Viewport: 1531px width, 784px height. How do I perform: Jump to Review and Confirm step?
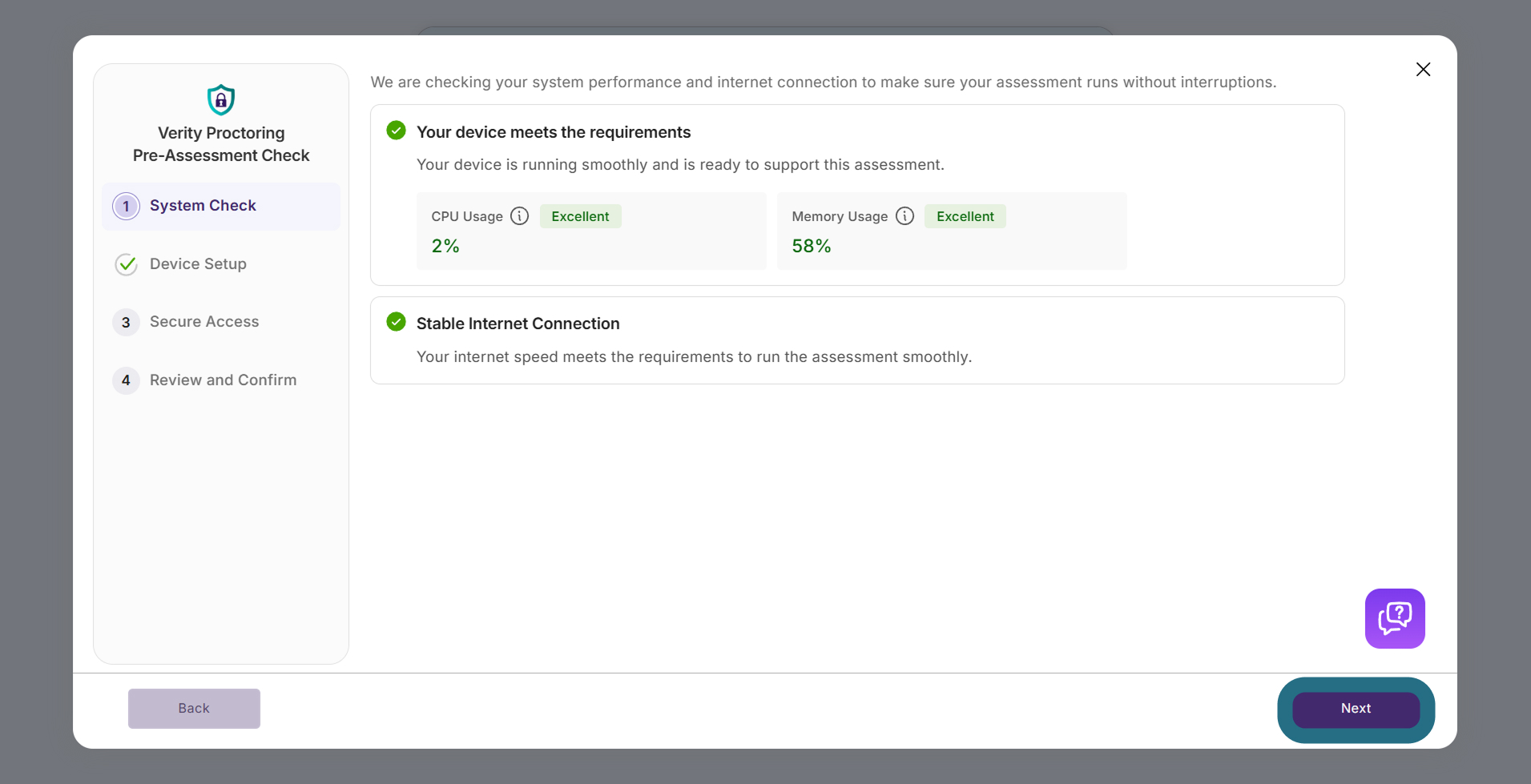click(221, 380)
